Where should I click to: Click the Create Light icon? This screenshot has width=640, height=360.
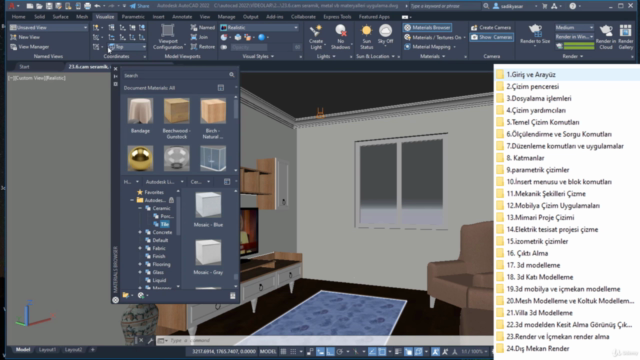pos(315,31)
